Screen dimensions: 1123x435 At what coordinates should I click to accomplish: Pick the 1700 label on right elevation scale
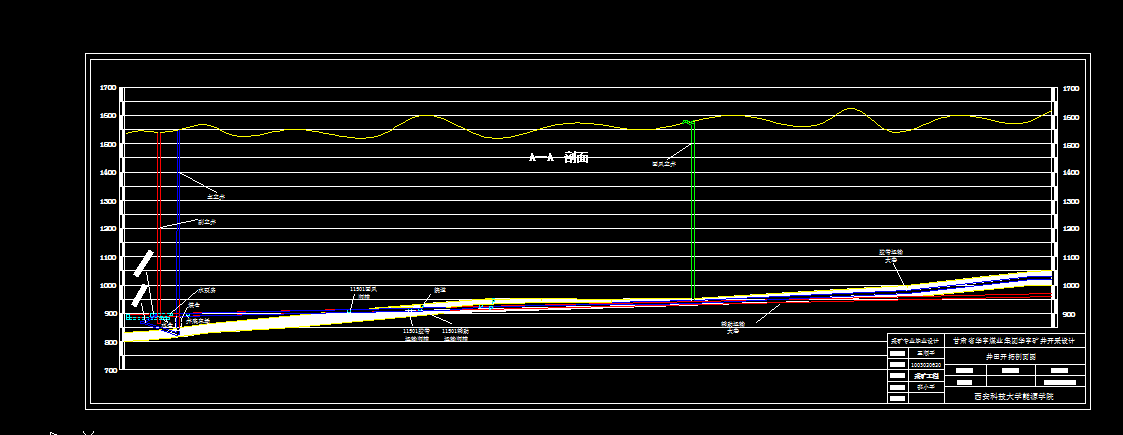[1071, 89]
